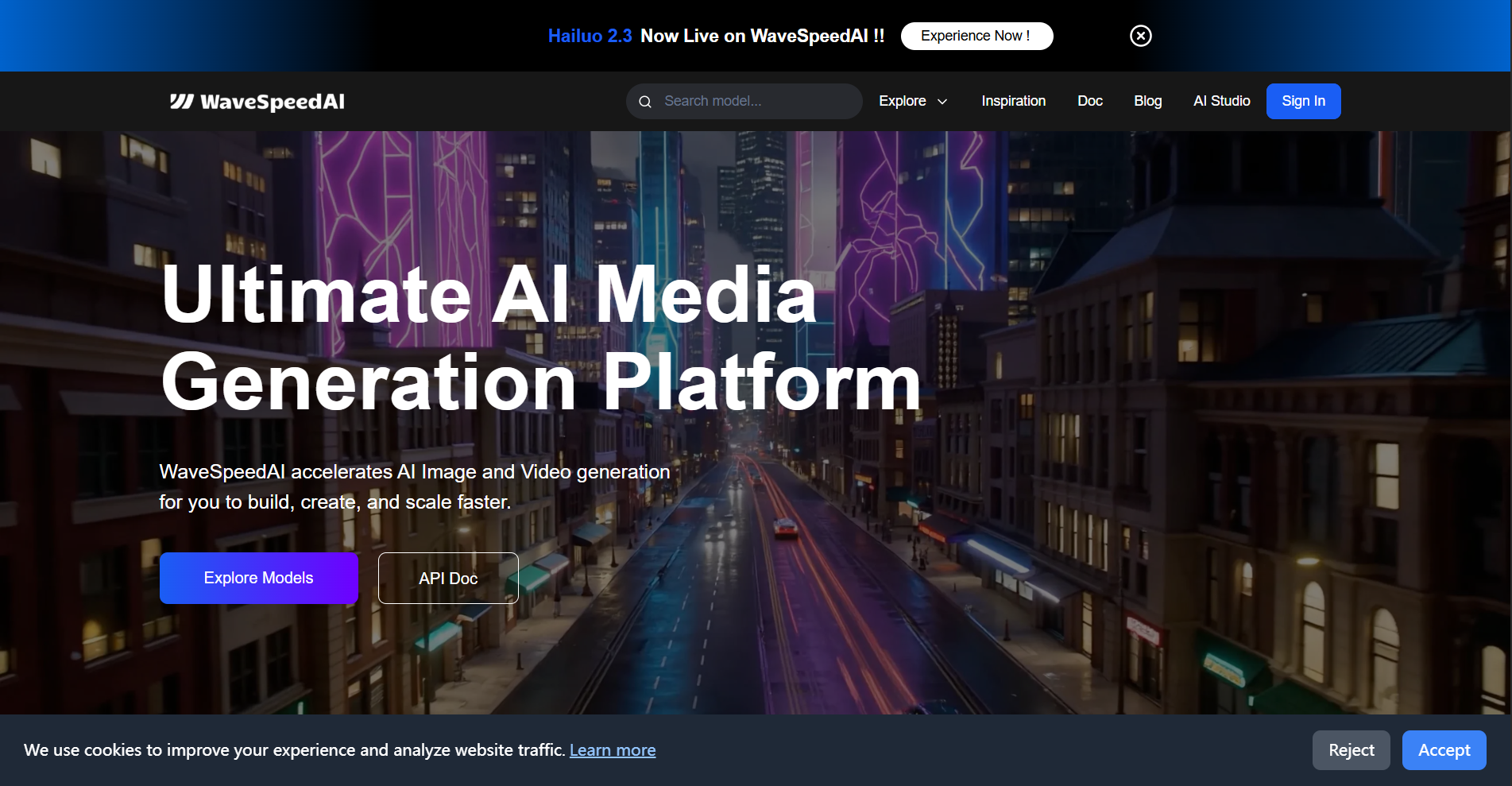Dismiss the Hailuo 2.3 announcement banner
This screenshot has width=1512, height=786.
(x=1140, y=36)
